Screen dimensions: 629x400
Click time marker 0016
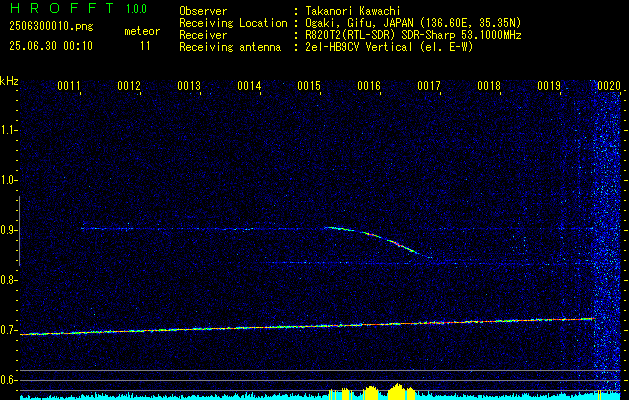(x=369, y=86)
